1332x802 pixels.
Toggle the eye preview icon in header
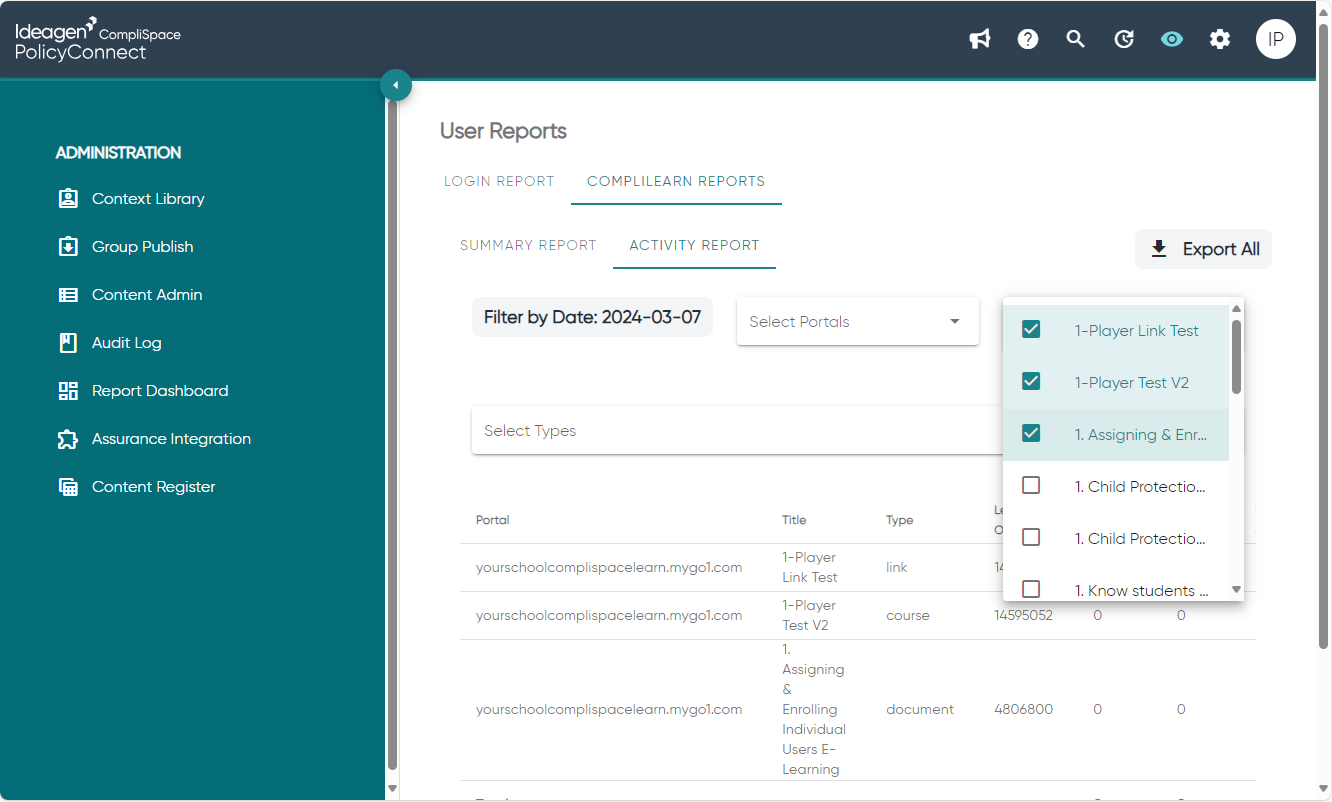[x=1172, y=39]
